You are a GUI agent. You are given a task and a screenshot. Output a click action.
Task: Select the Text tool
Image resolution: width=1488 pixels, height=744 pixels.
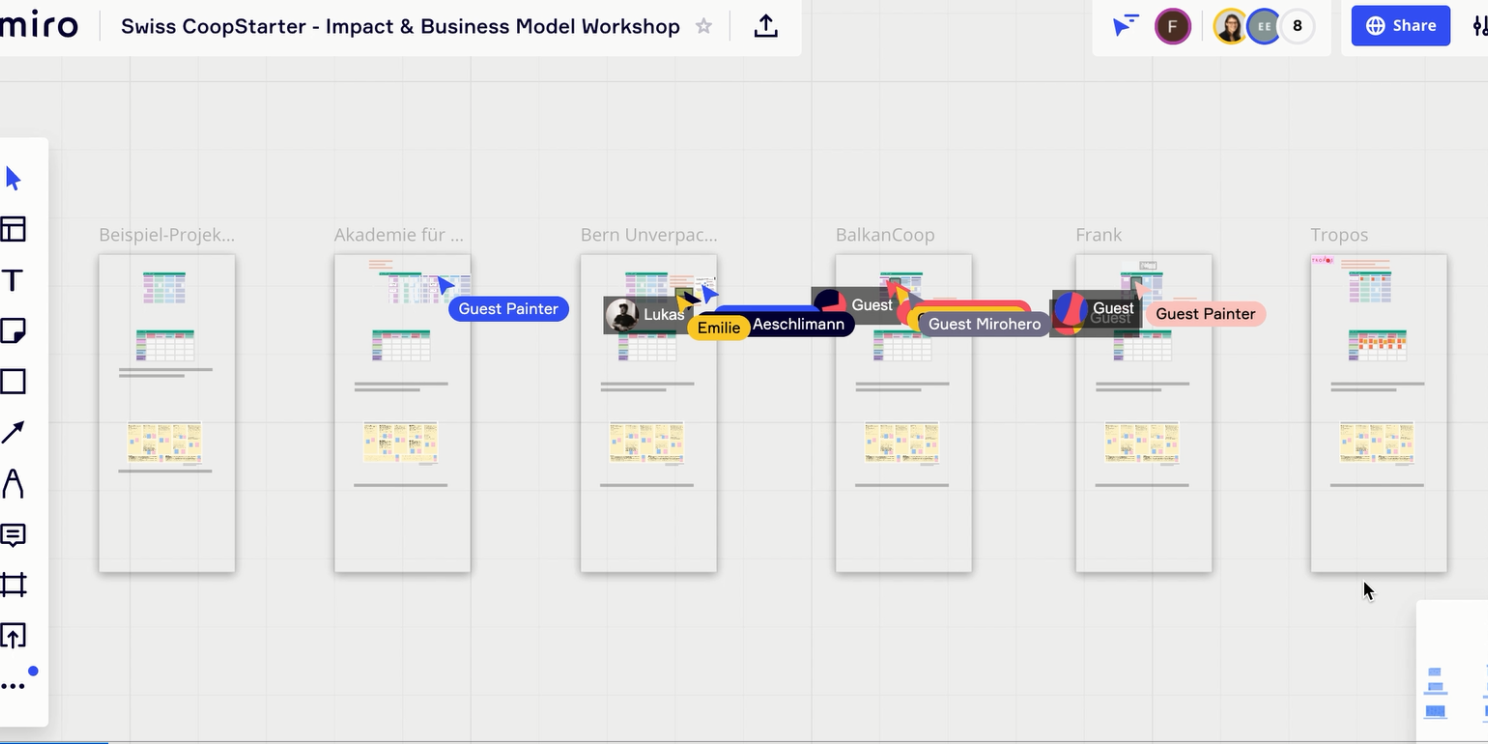pyautogui.click(x=13, y=281)
